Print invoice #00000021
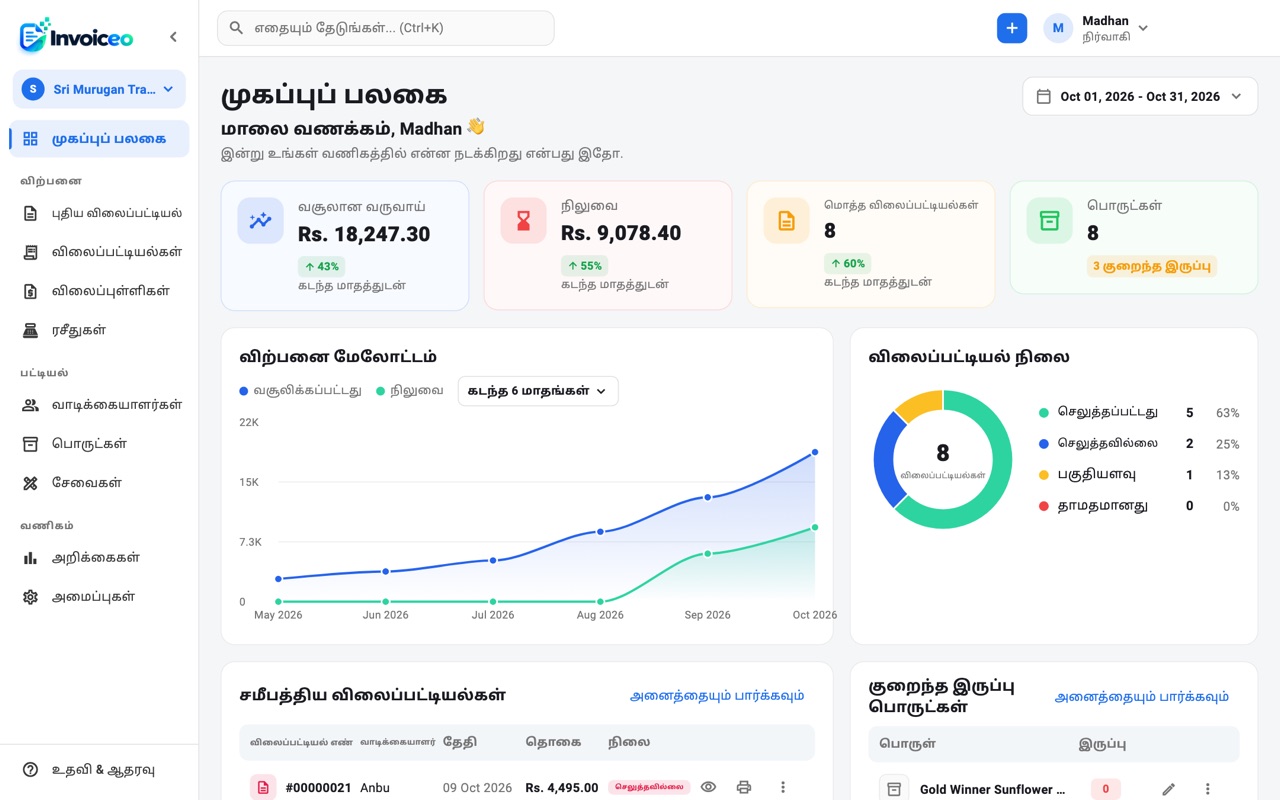Screen dimensions: 1280x800 point(744,787)
